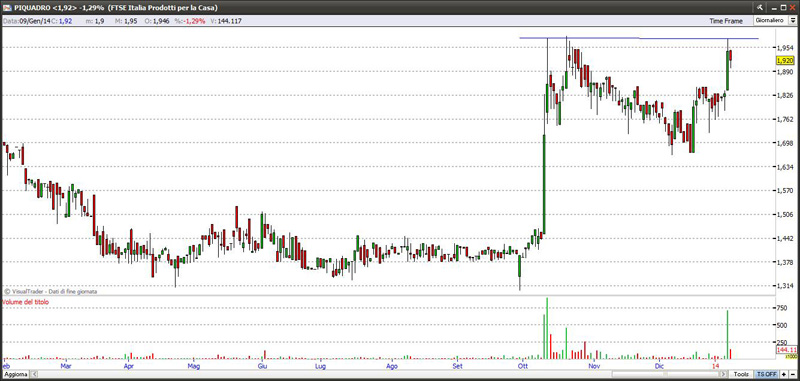Click the yellow 1,920 current price label
The width and height of the screenshot is (800, 381).
click(785, 60)
